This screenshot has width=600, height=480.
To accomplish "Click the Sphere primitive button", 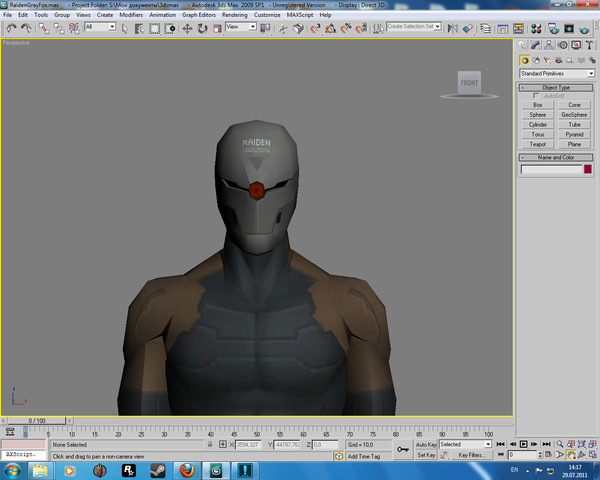I will point(538,115).
